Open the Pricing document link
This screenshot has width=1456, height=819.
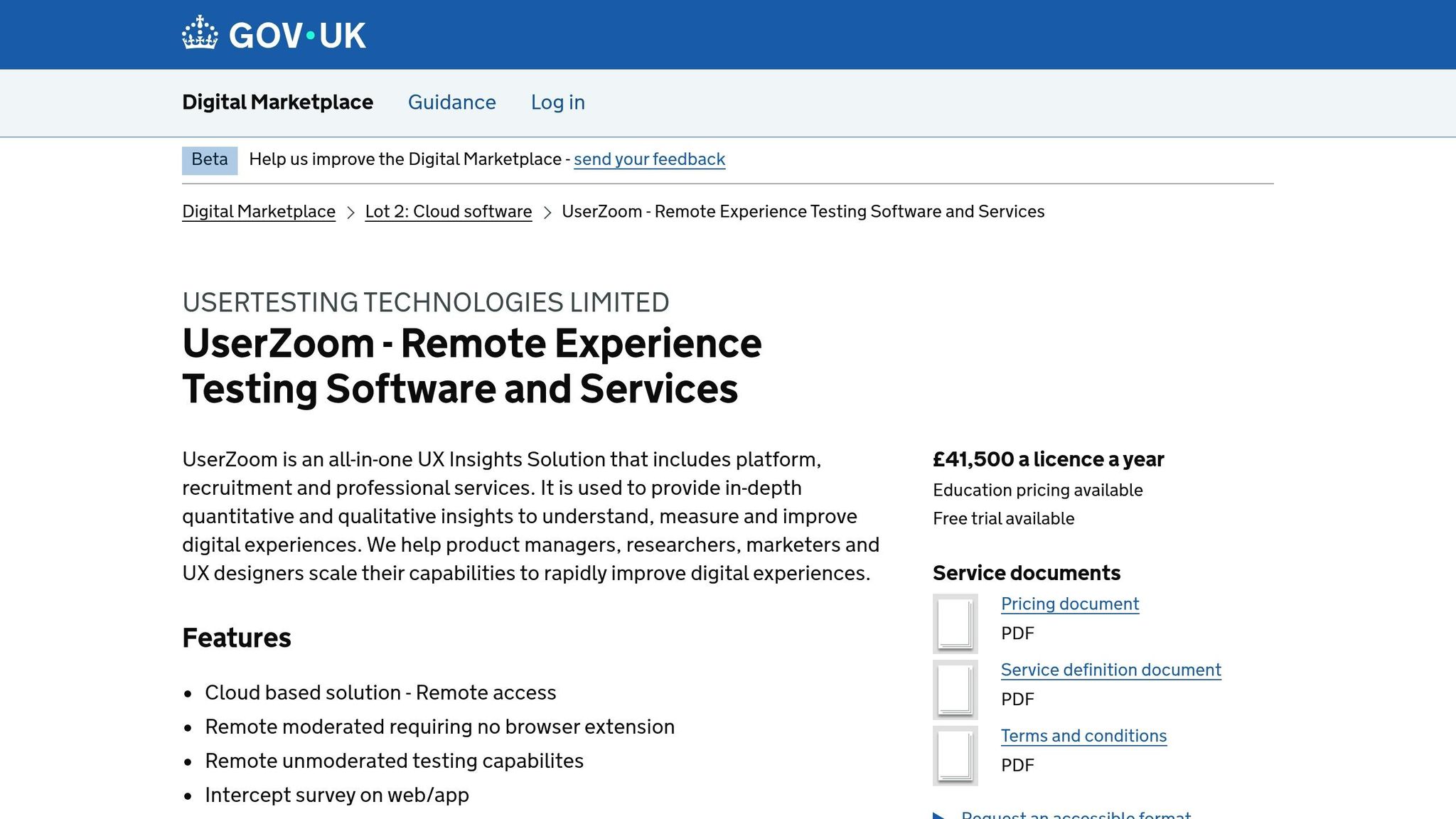click(1069, 604)
